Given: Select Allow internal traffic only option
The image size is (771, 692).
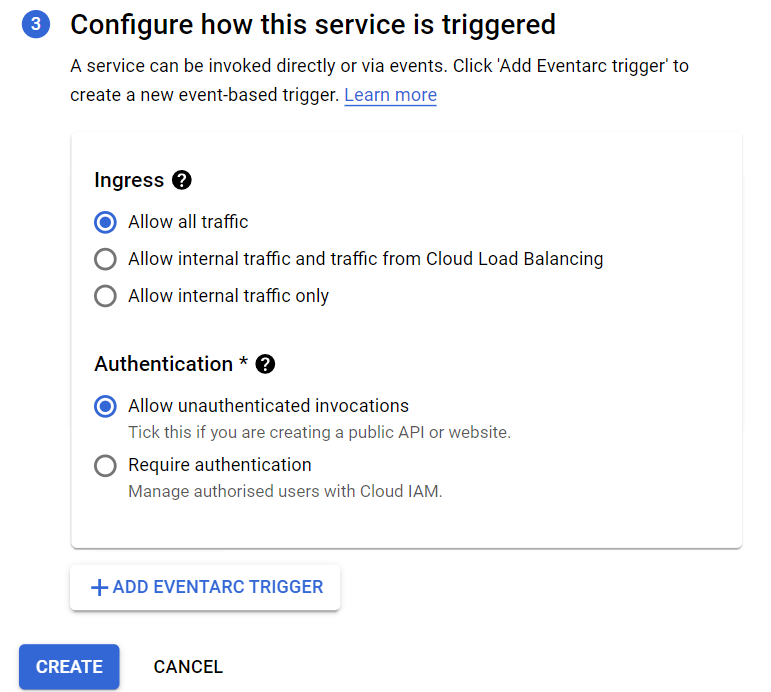Looking at the screenshot, I should coord(105,296).
